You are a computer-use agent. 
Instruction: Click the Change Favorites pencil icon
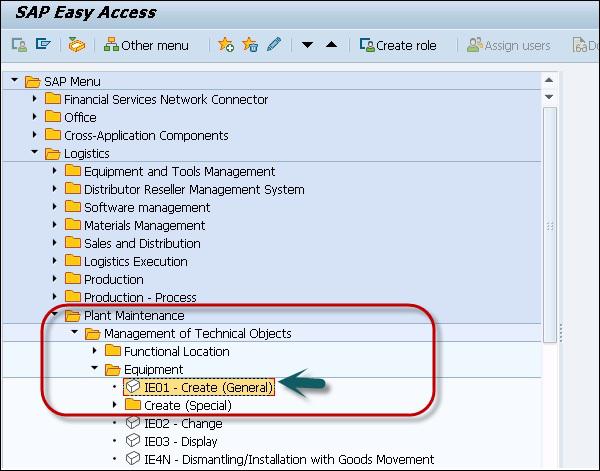point(274,44)
